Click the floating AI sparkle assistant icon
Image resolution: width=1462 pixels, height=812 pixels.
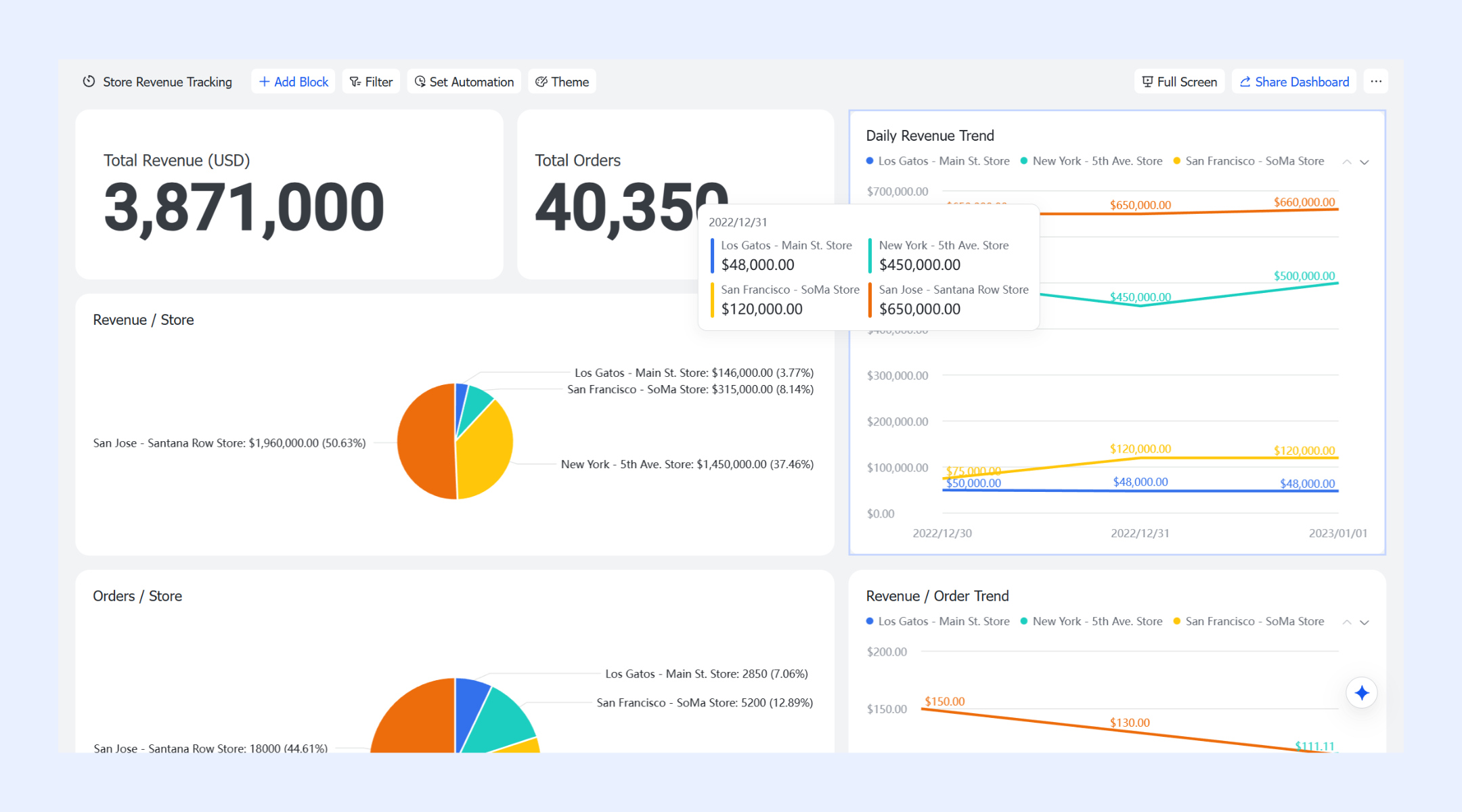pos(1362,693)
